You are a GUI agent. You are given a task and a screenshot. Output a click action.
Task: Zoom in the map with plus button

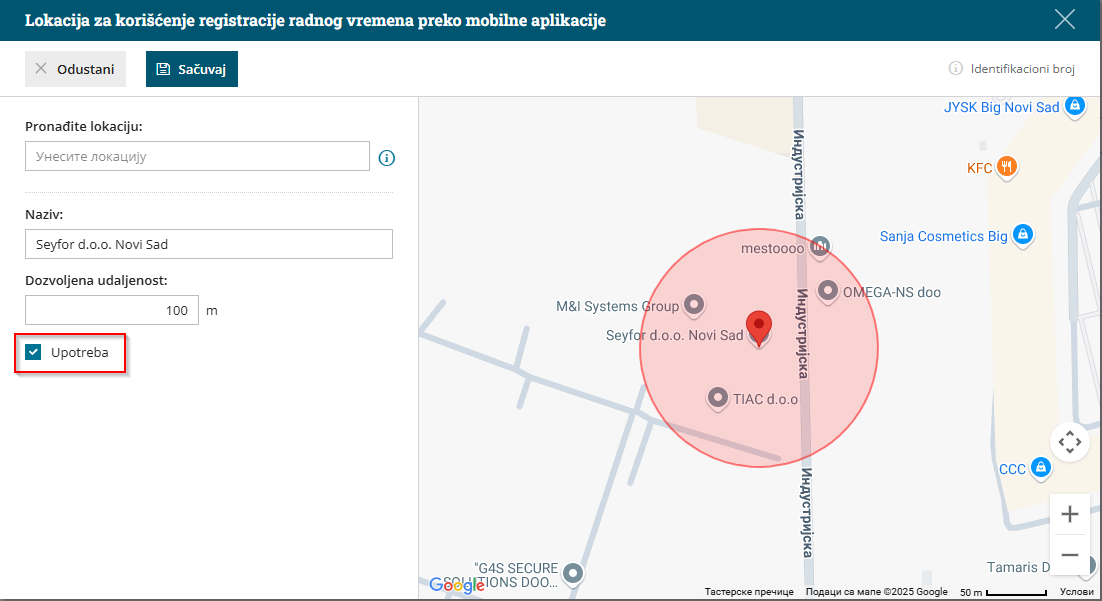click(1070, 514)
